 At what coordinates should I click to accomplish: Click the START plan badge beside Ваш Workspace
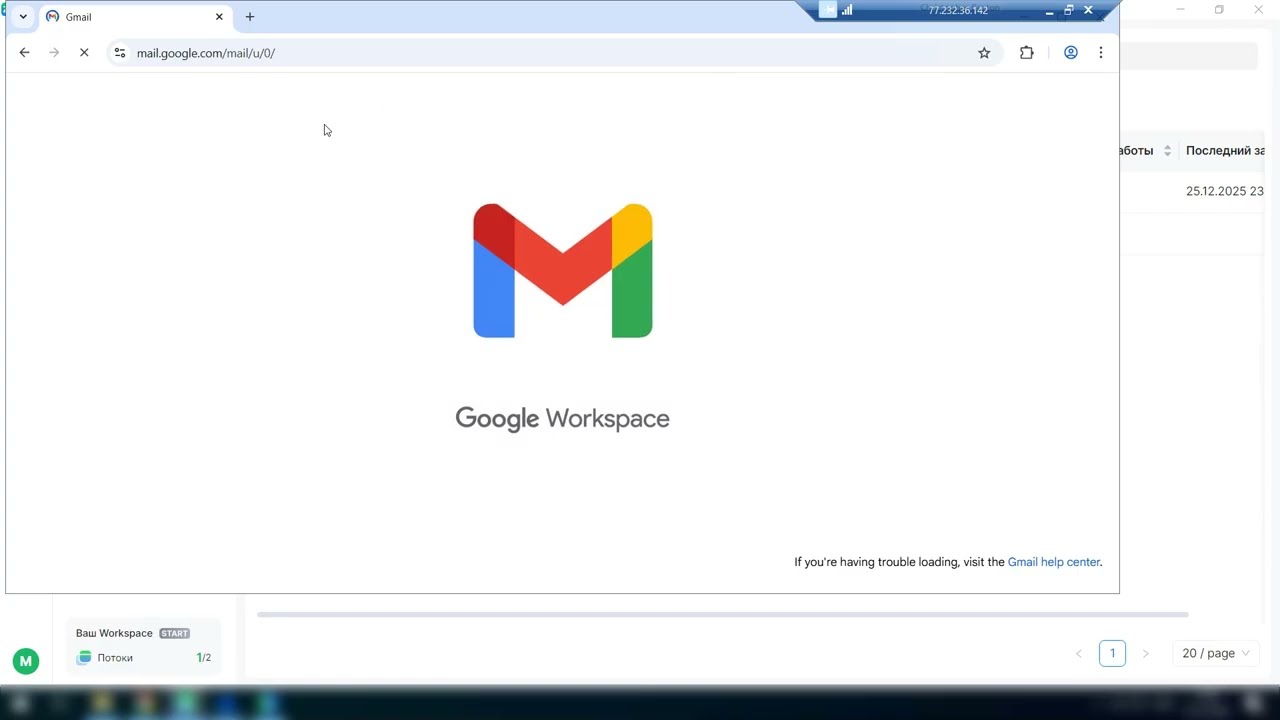[x=174, y=633]
